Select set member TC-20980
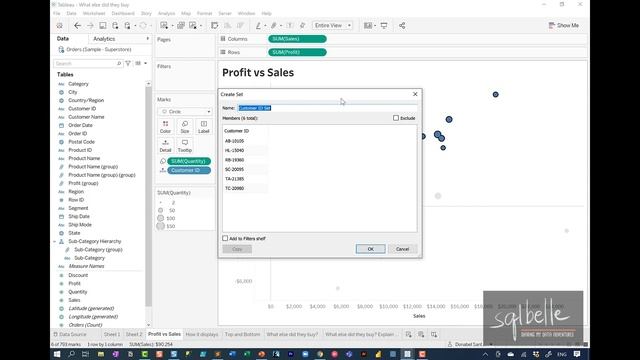This screenshot has width=640, height=360. [234, 188]
